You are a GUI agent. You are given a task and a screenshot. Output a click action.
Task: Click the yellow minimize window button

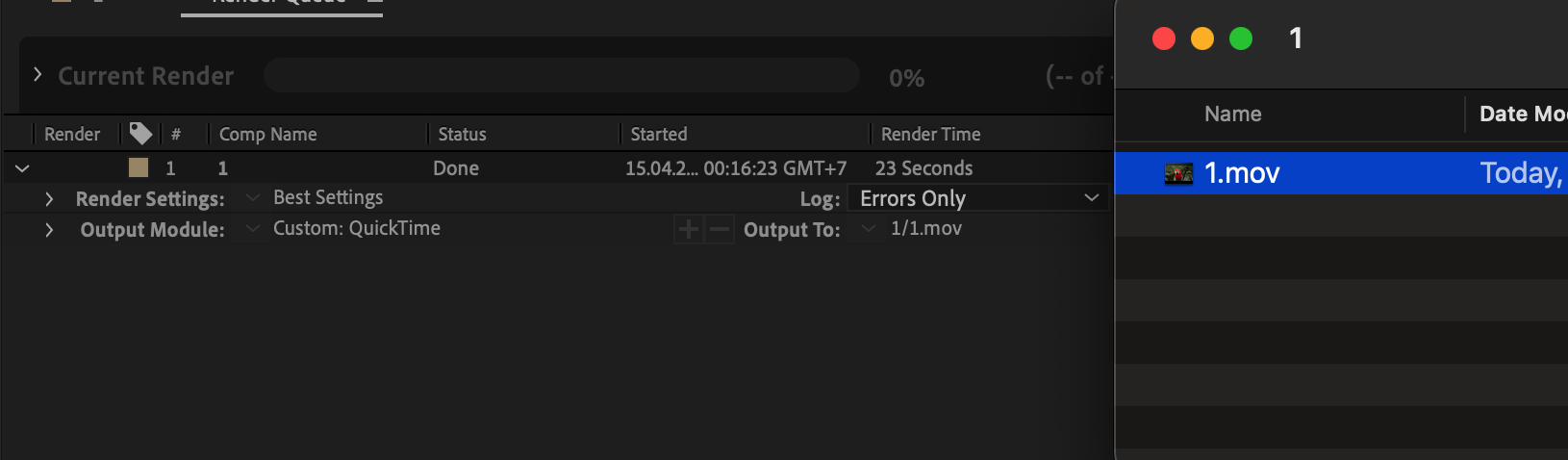(1202, 38)
